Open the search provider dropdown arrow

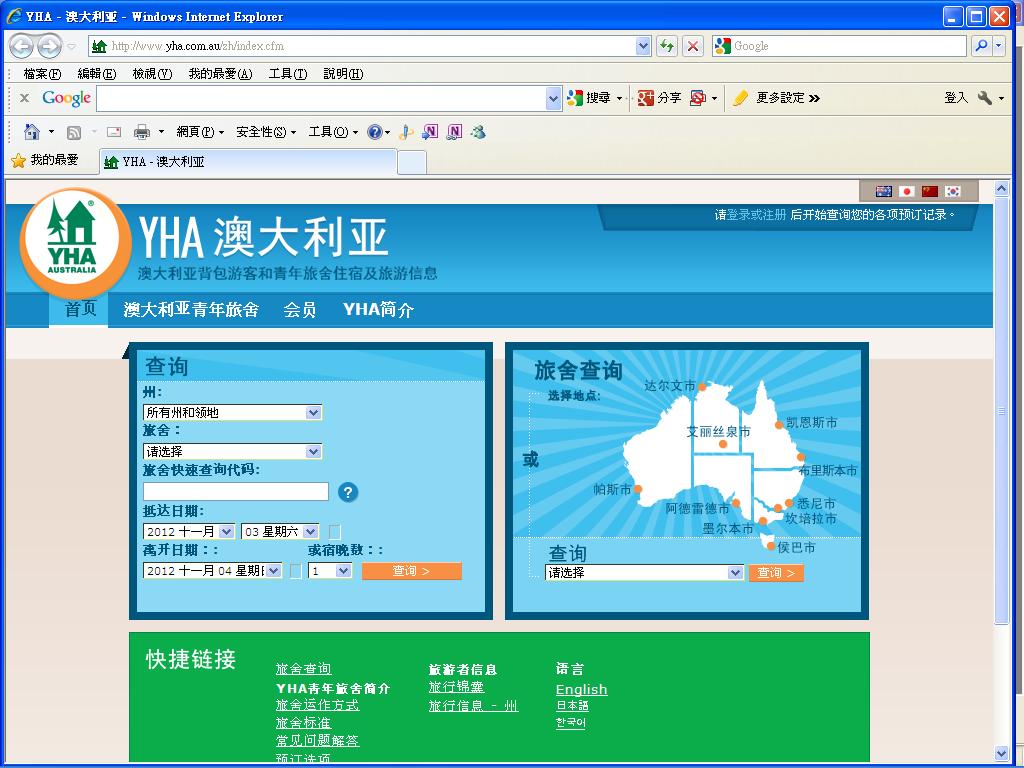(x=998, y=46)
